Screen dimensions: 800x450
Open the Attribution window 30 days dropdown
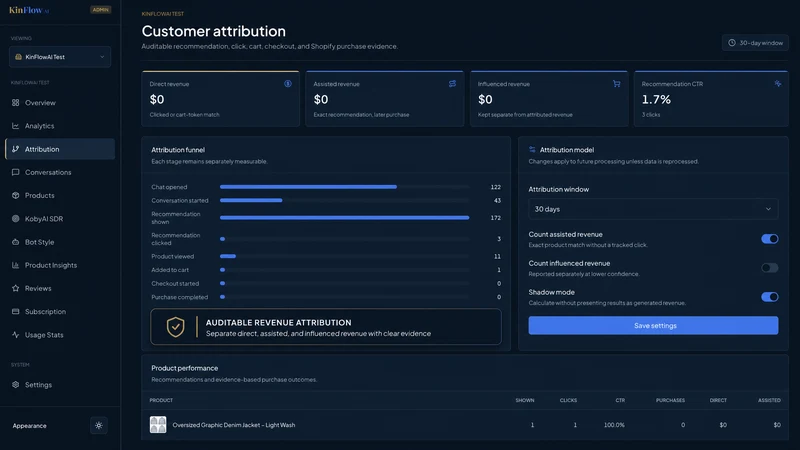click(x=653, y=209)
